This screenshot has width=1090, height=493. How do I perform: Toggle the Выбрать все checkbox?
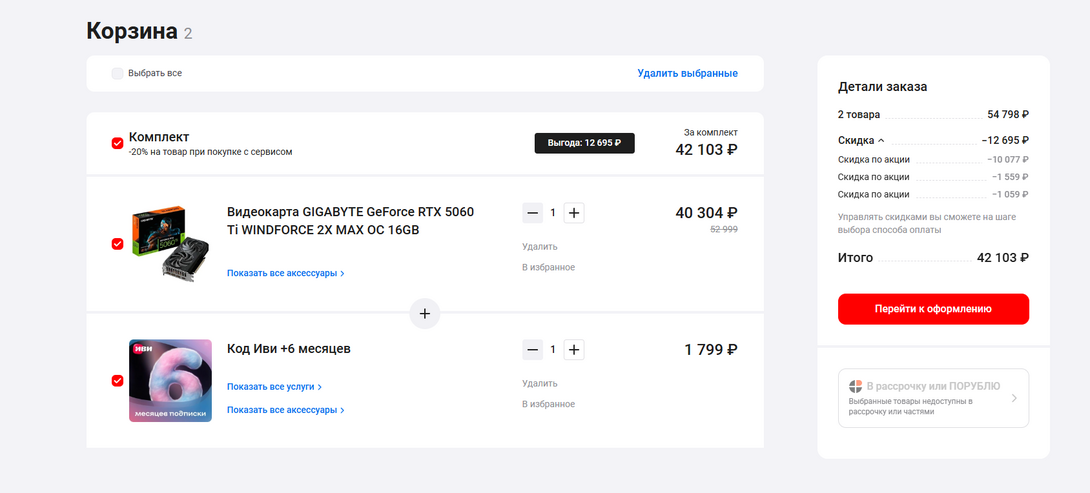[x=117, y=73]
